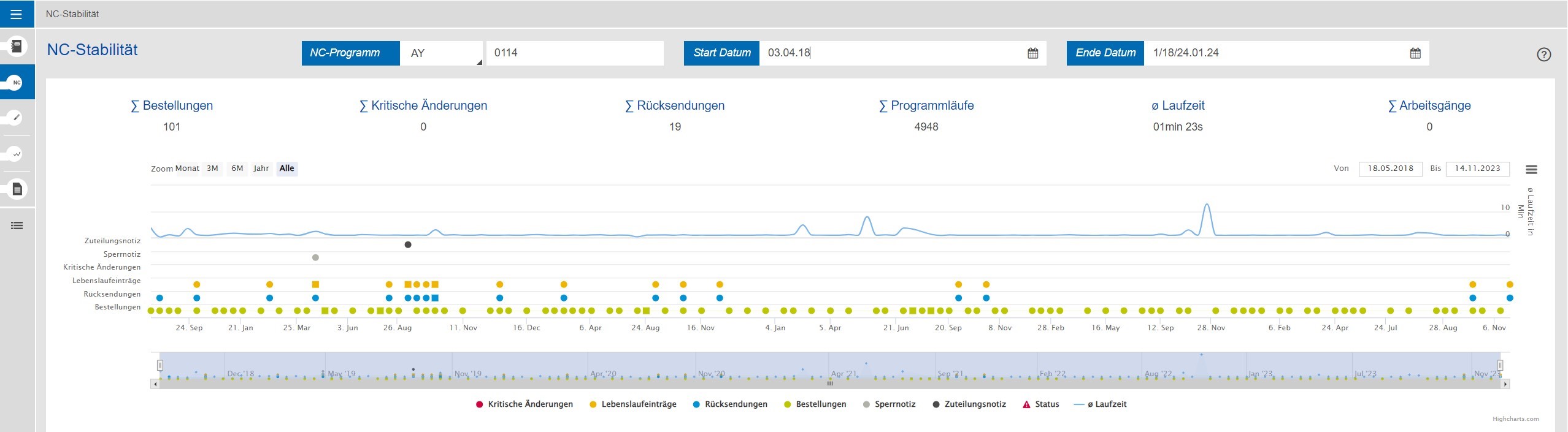Image resolution: width=1568 pixels, height=432 pixels.
Task: Click the Highcharts.com credit link
Action: pos(1515,419)
